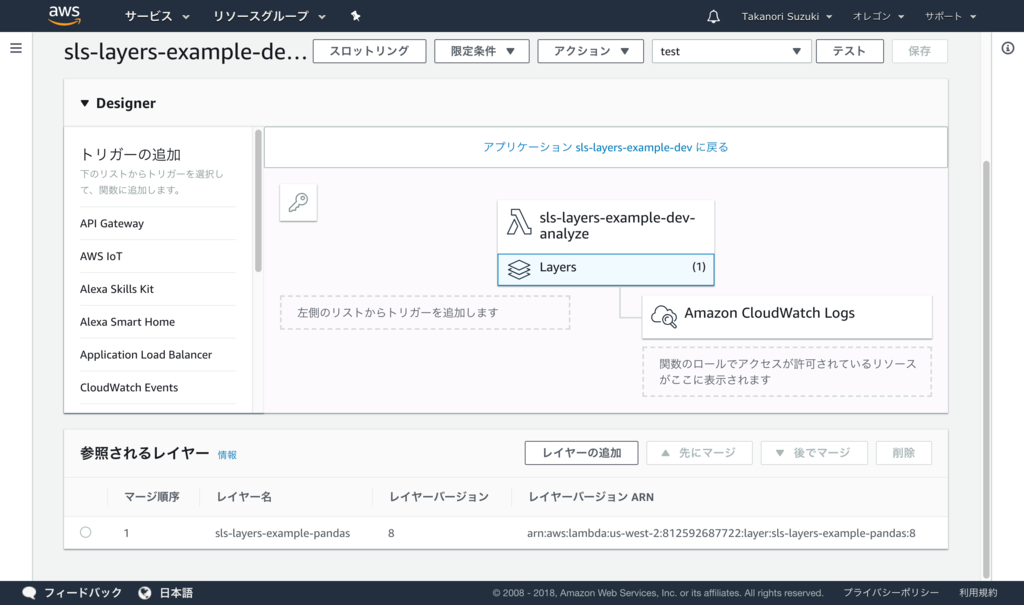Go back to application sls-layers-example-dev link
This screenshot has height=605, width=1024.
click(605, 148)
